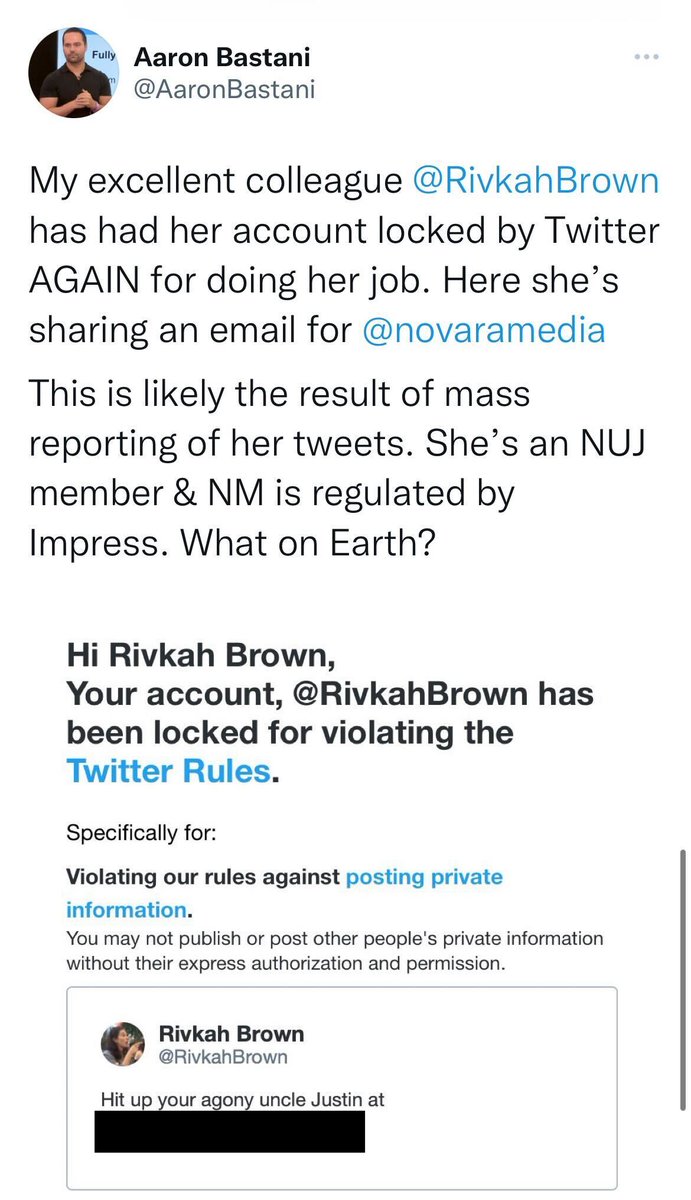This screenshot has width=691, height=1200.
Task: Click the blue @RivkahBrown mention in the tweet
Action: tap(536, 181)
